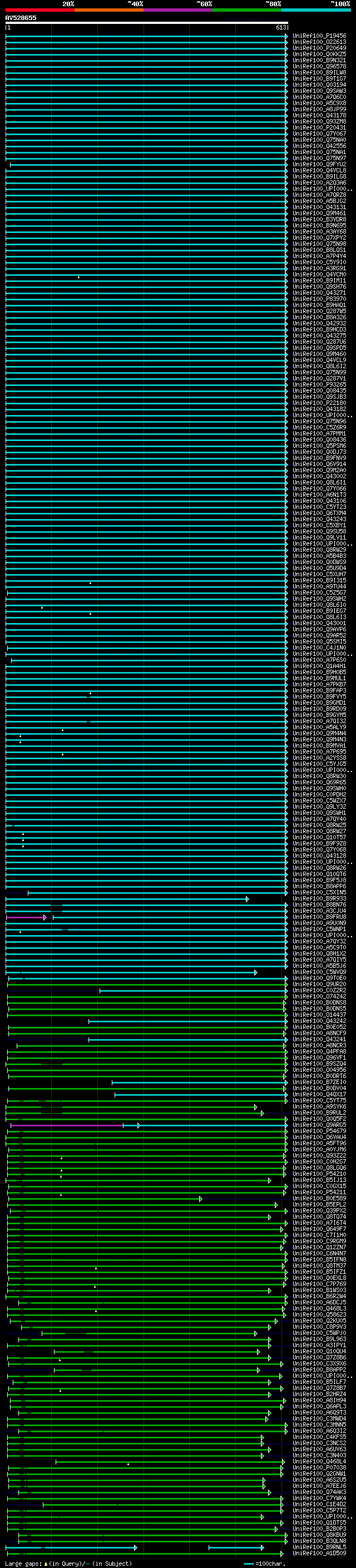Screen dimensions: 356x1568
Task: Select label UniRef100_A3CJU4
Action: [x=319, y=911]
